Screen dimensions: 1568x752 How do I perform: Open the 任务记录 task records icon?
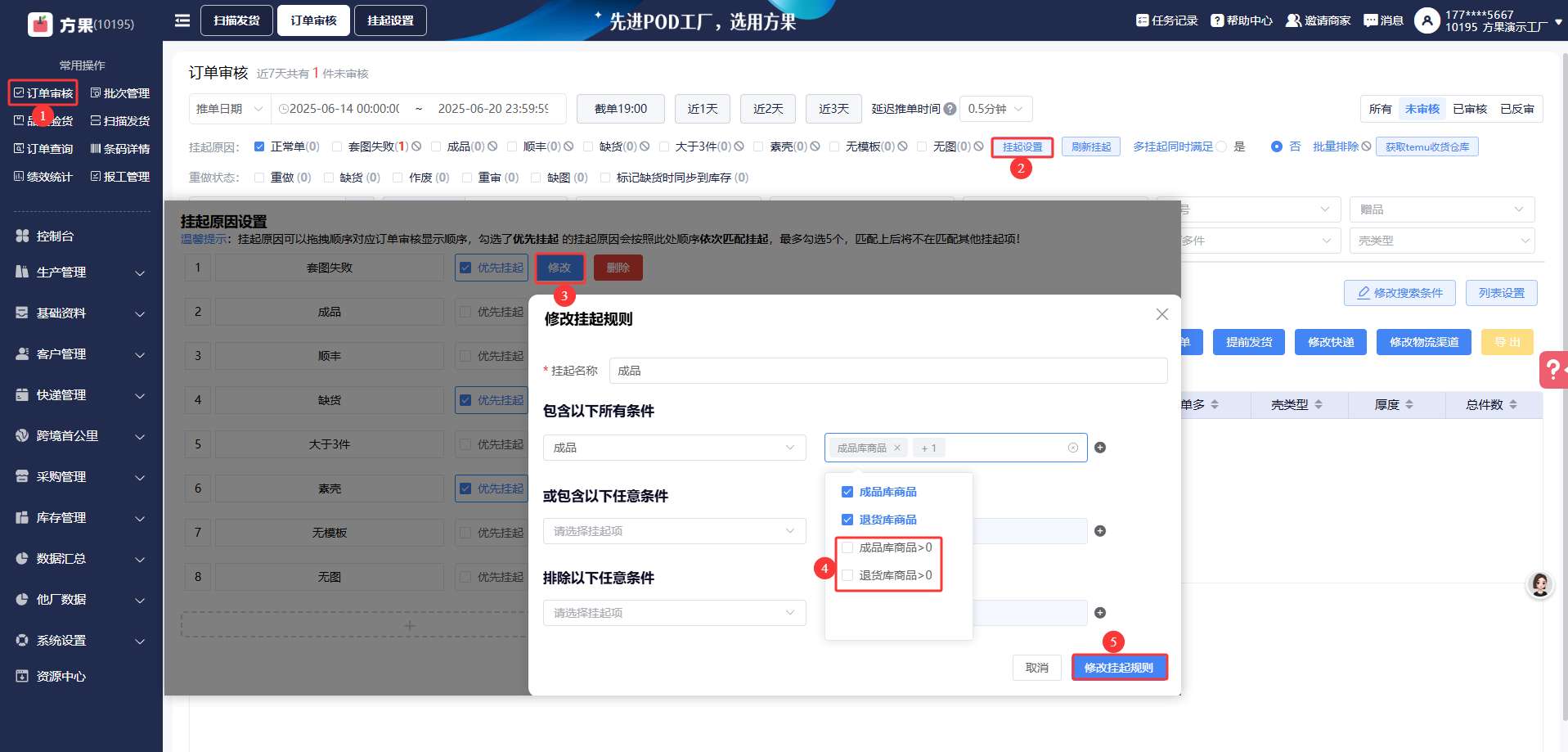(x=1142, y=20)
